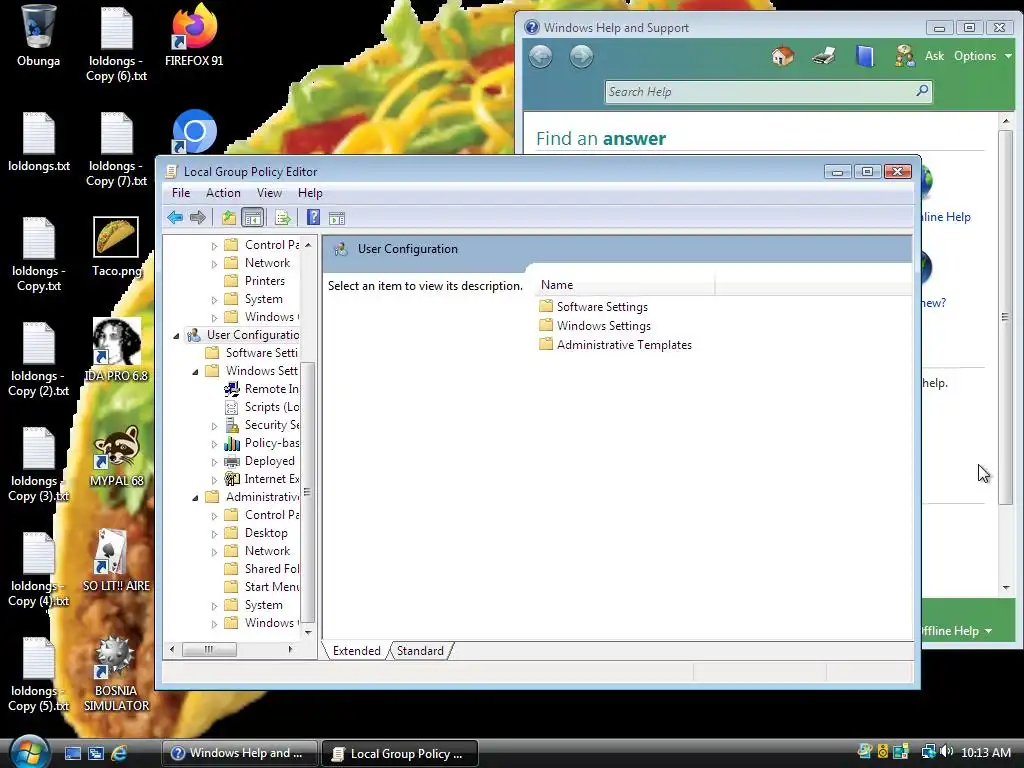Collapse the Windows Settings tree node

click(195, 371)
